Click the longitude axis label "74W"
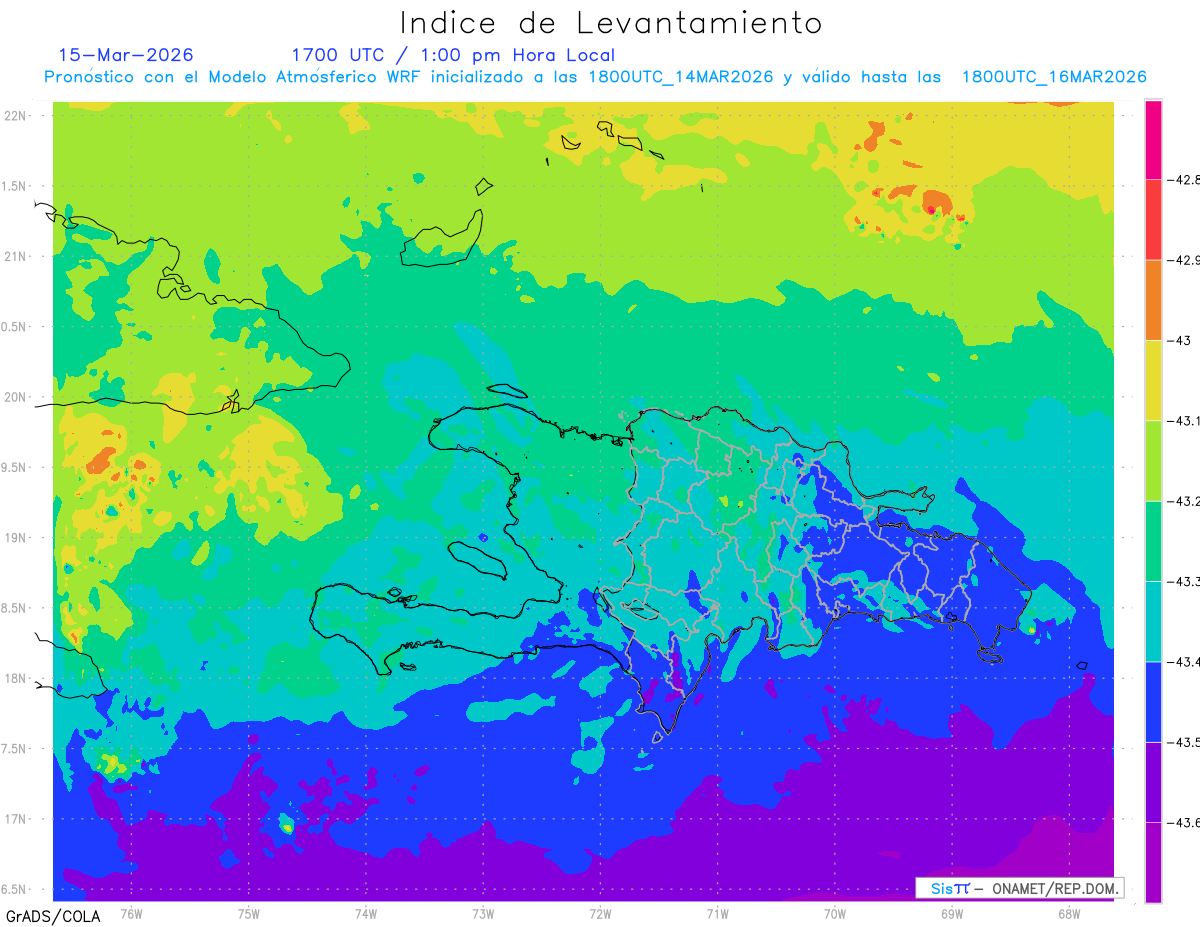 (x=366, y=913)
